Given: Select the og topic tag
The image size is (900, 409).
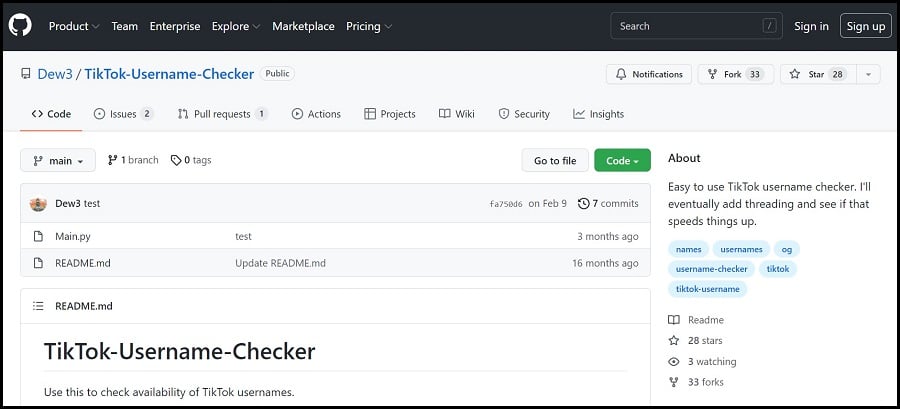Looking at the screenshot, I should point(786,249).
